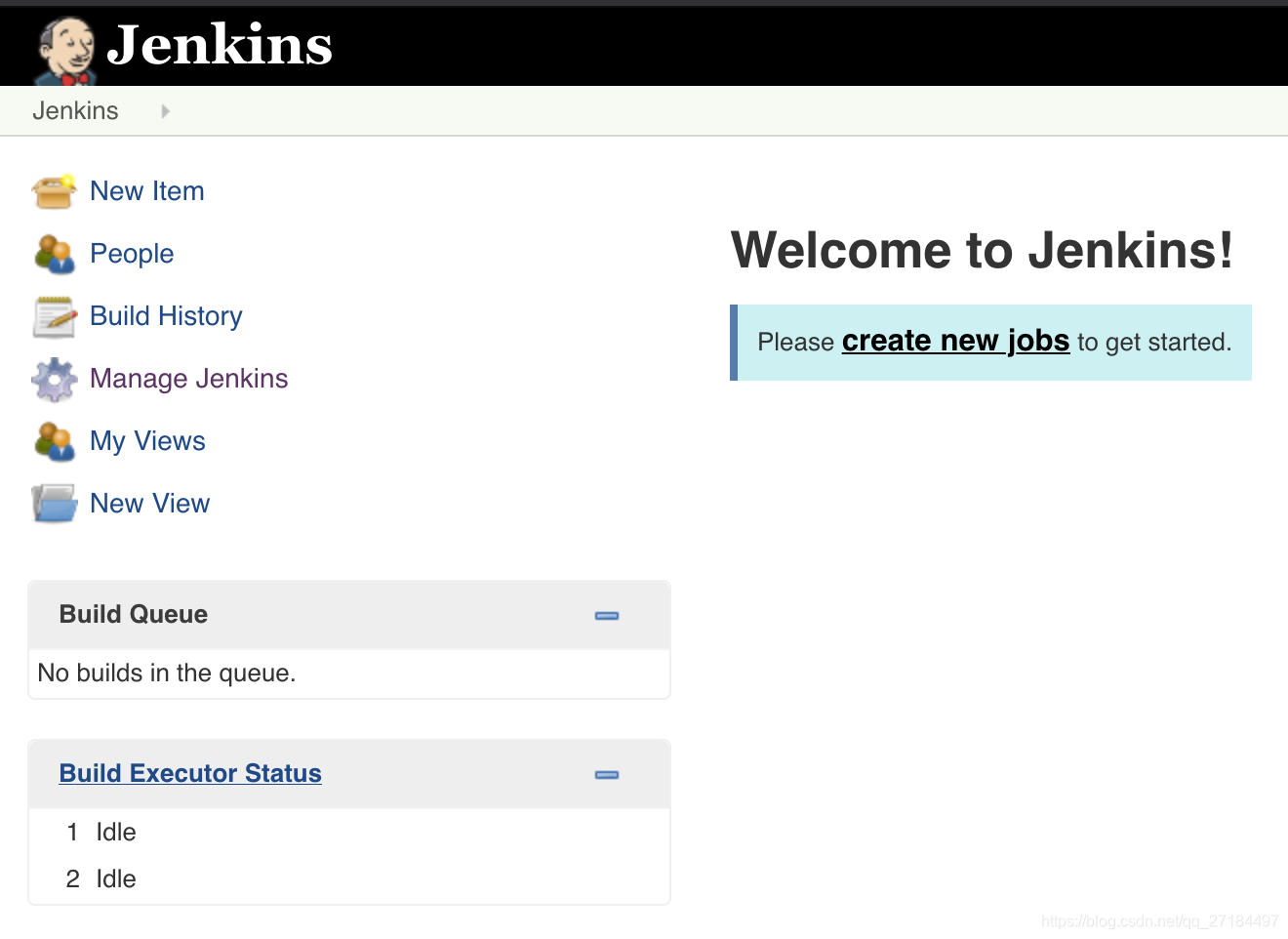The height and width of the screenshot is (939, 1288).
Task: Click the Jenkins title in the header
Action: coord(220,45)
